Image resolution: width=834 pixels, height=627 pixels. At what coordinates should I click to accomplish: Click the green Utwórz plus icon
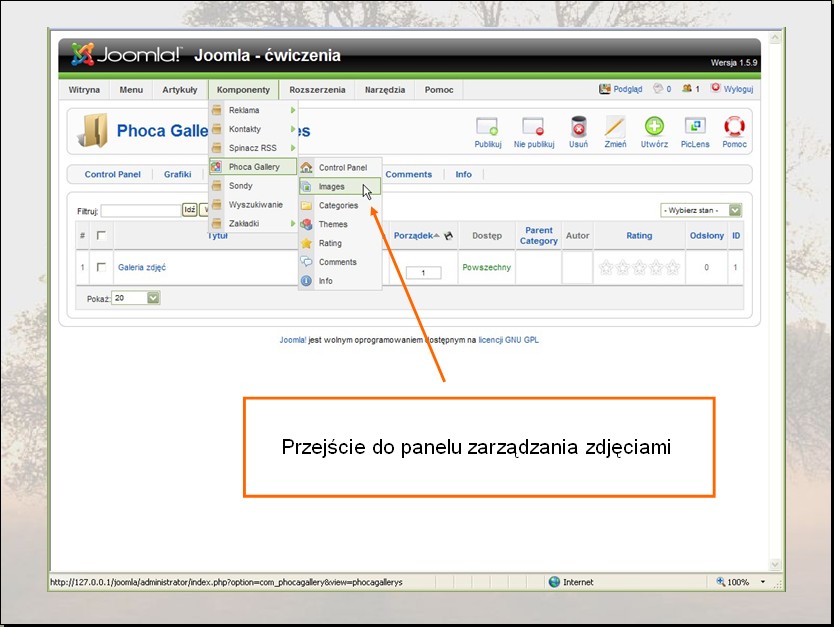[654, 127]
